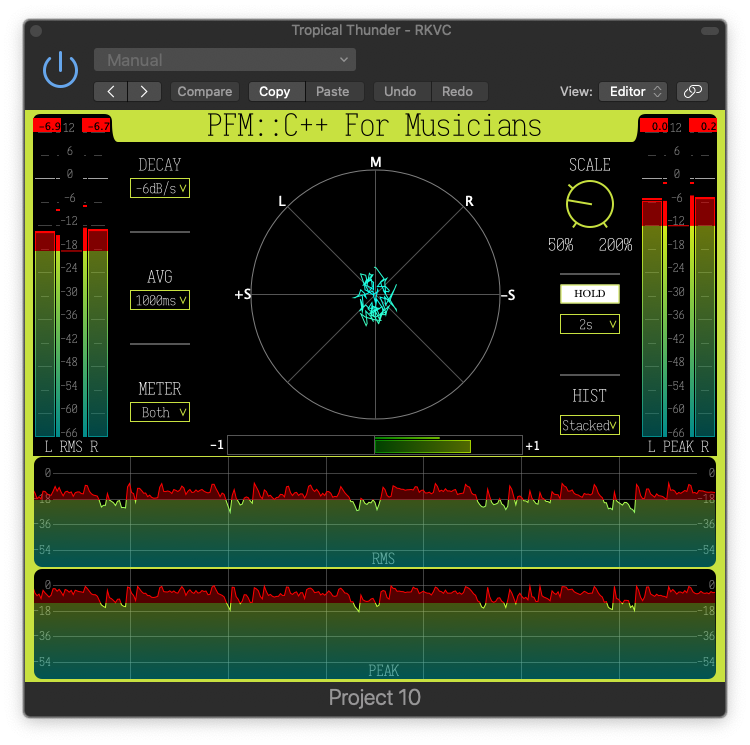Open the hold time 2s dropdown
The image size is (750, 745).
click(590, 324)
